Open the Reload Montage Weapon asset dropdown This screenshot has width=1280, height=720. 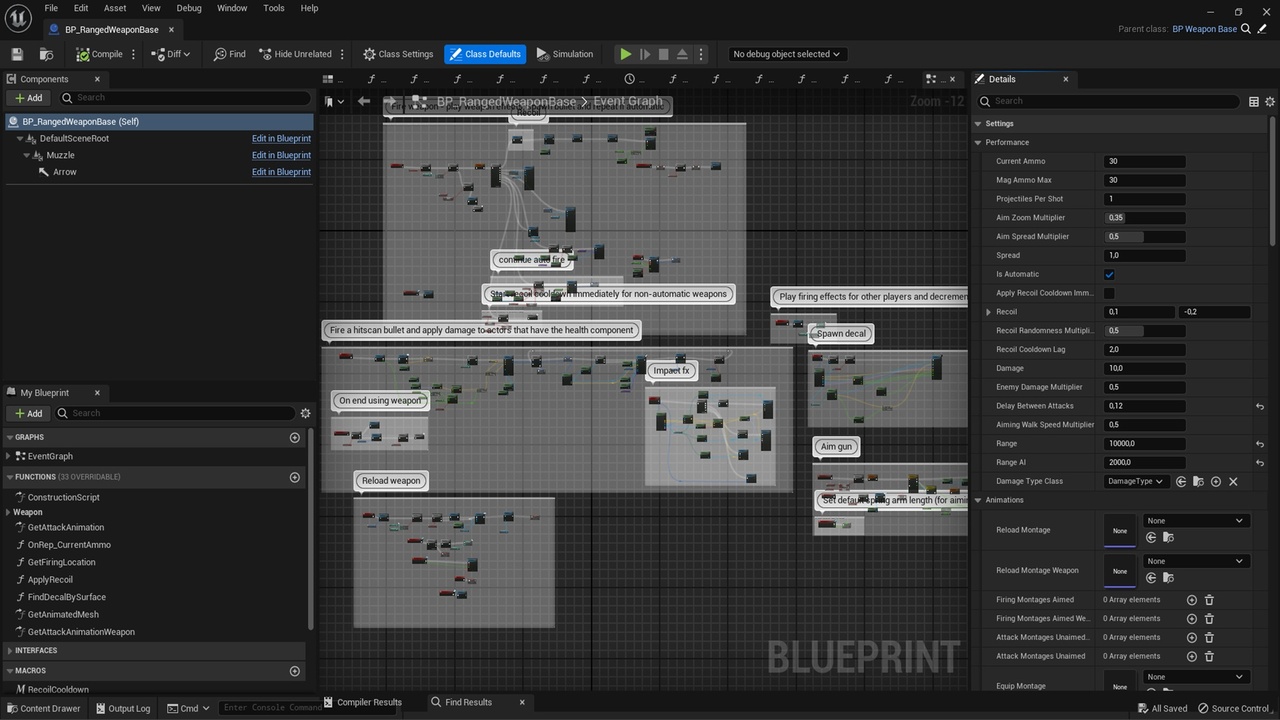tap(1195, 561)
